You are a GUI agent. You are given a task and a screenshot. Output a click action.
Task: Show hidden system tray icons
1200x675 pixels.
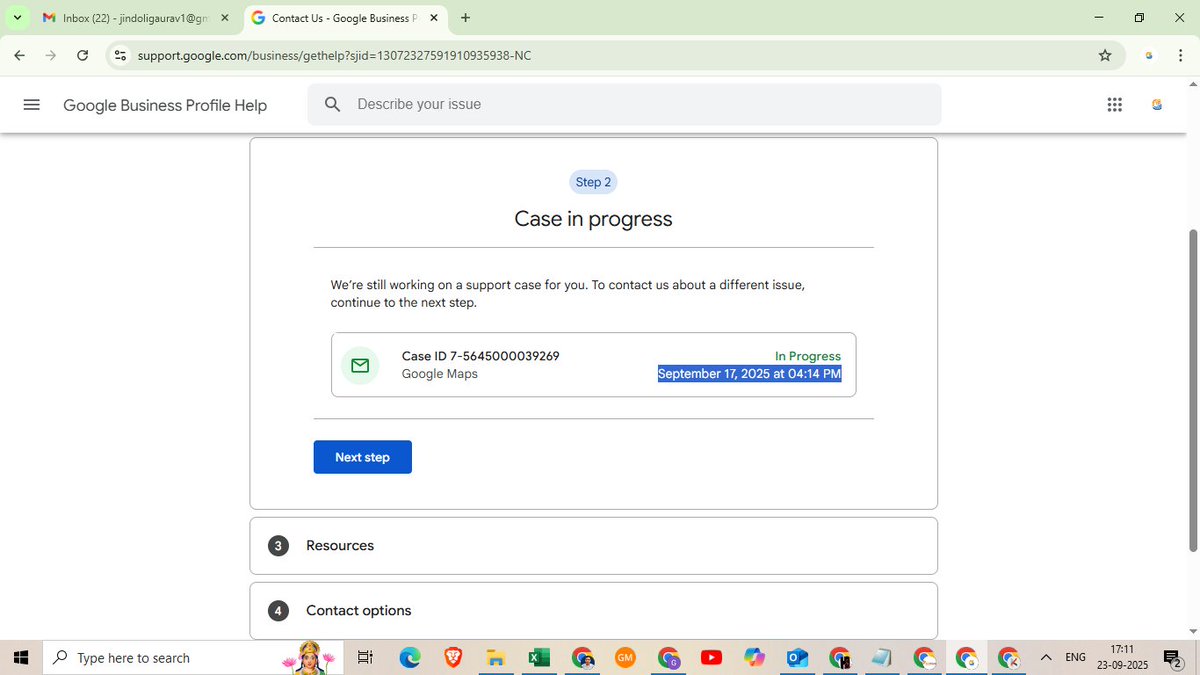pyautogui.click(x=1046, y=658)
